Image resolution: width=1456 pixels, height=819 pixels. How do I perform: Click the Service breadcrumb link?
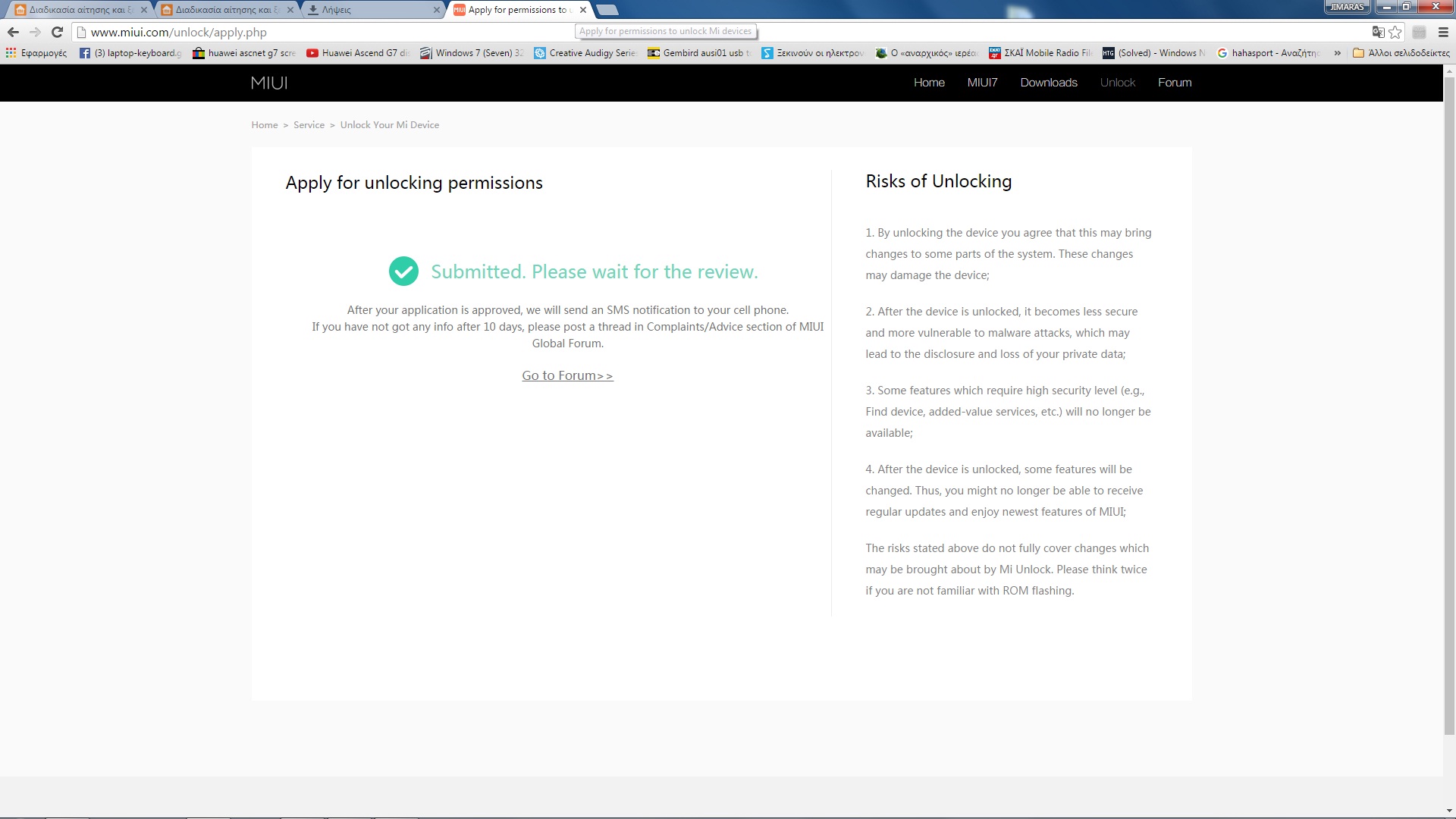pyautogui.click(x=309, y=125)
